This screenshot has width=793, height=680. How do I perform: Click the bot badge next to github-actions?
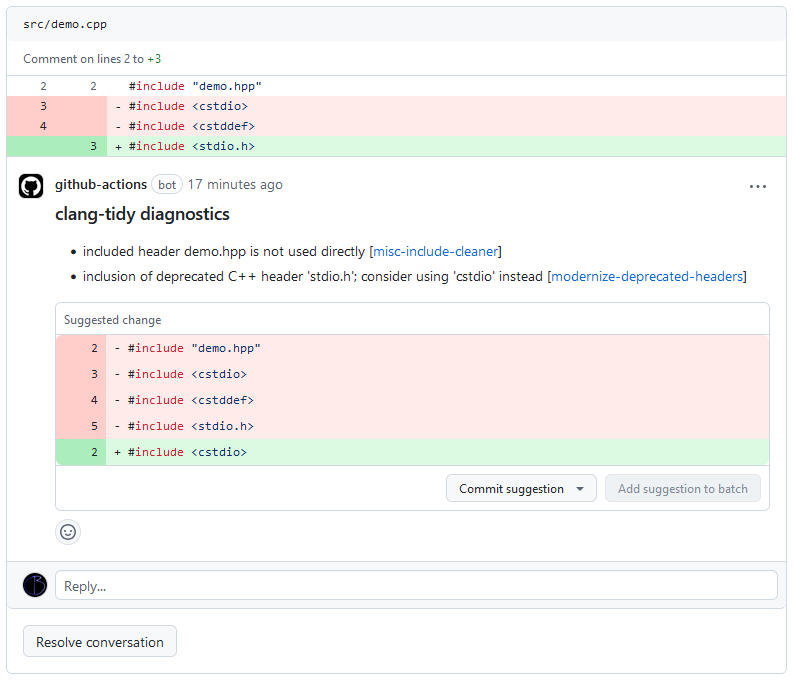(x=167, y=185)
